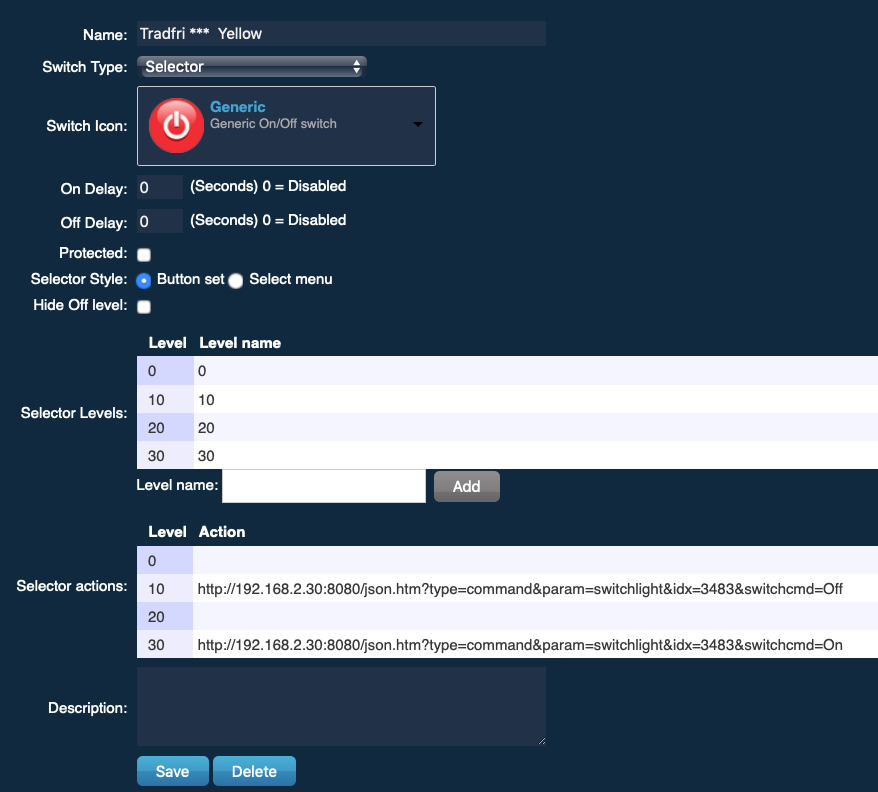The width and height of the screenshot is (878, 792).
Task: Click the level 30 number in Selector Levels
Action: pos(156,455)
